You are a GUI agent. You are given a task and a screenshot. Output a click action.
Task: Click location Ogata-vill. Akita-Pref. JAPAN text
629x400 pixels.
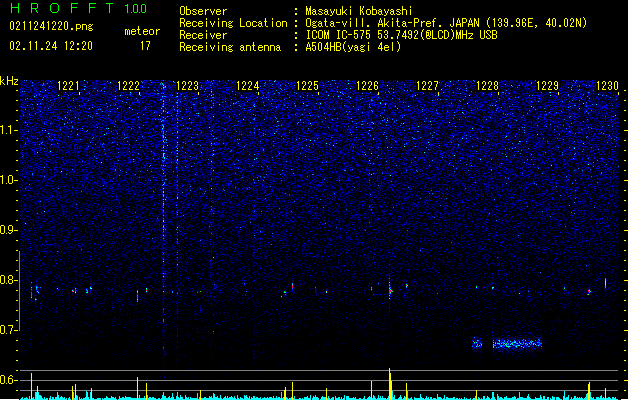point(446,23)
